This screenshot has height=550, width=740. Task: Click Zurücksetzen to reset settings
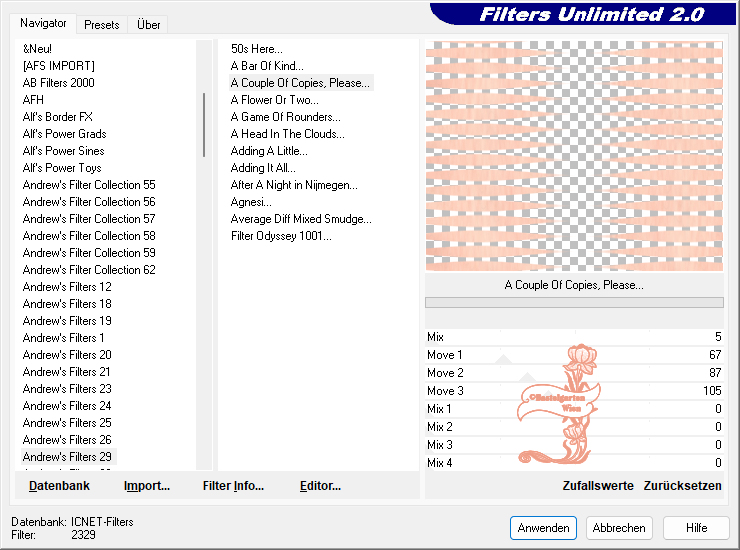coord(682,486)
